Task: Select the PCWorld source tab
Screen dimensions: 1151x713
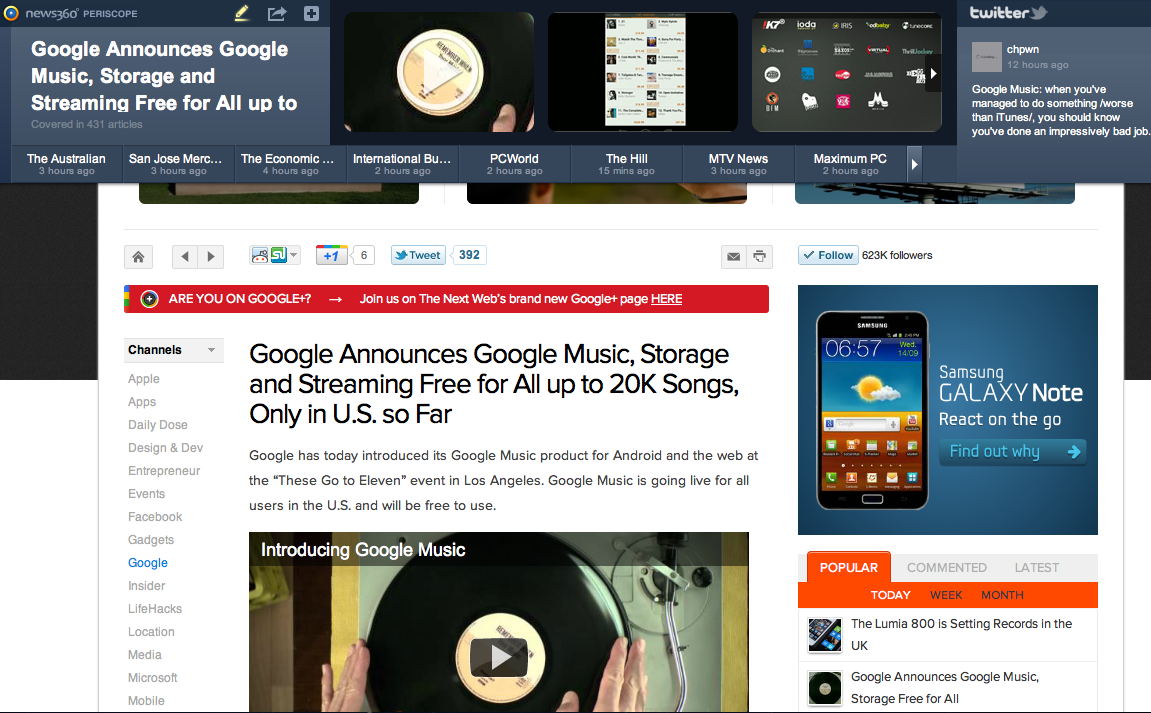Action: [515, 164]
